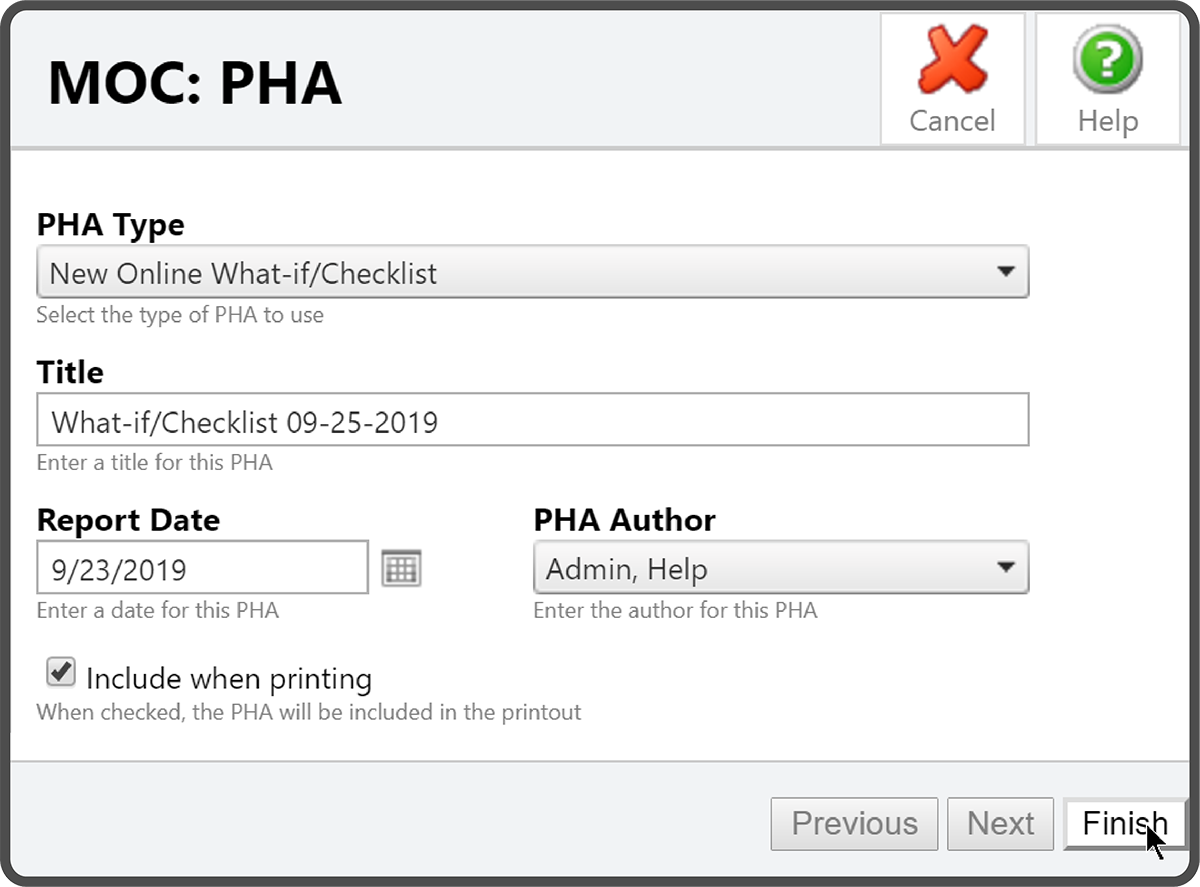Click the Previous button

854,823
